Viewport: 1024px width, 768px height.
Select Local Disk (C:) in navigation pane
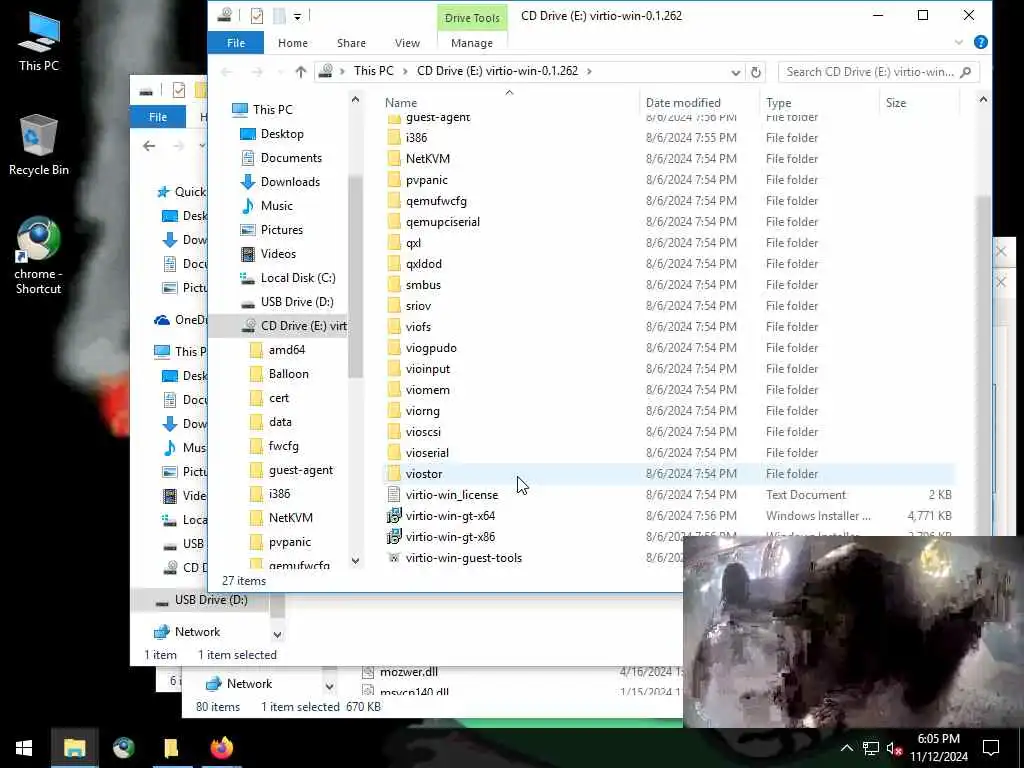tap(298, 278)
